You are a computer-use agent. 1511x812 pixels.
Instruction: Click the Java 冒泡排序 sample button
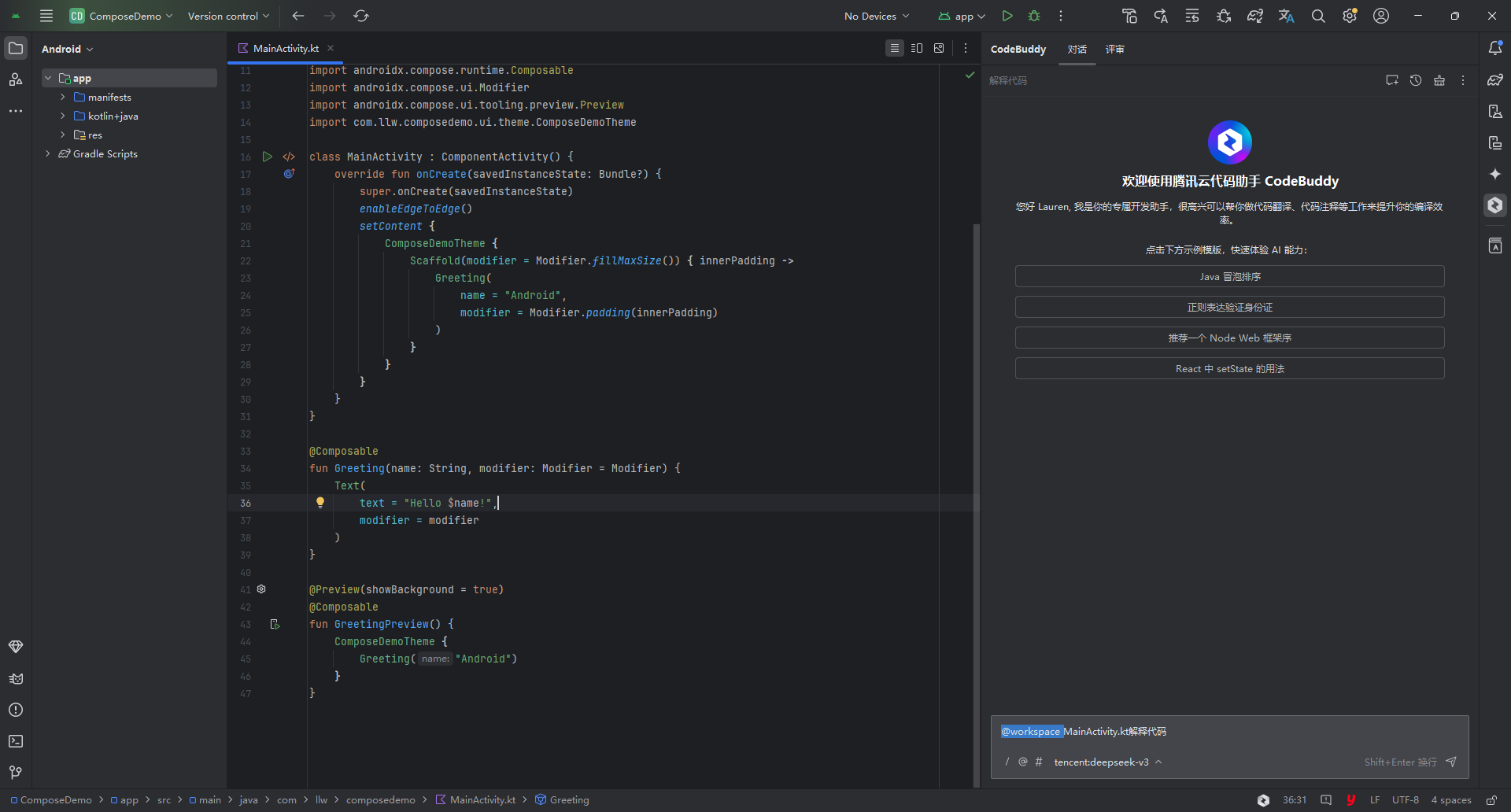(1229, 276)
